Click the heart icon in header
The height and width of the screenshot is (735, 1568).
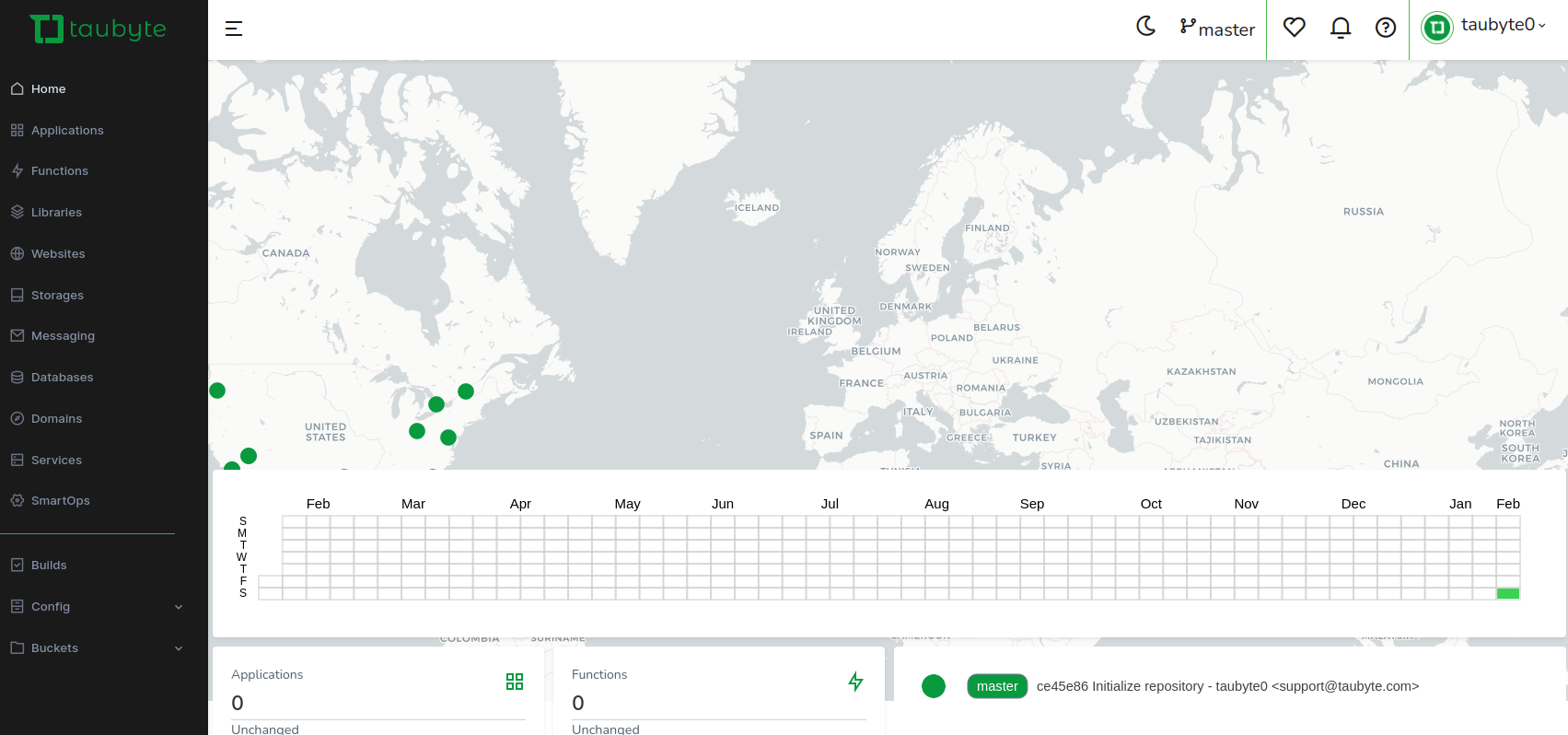point(1294,28)
